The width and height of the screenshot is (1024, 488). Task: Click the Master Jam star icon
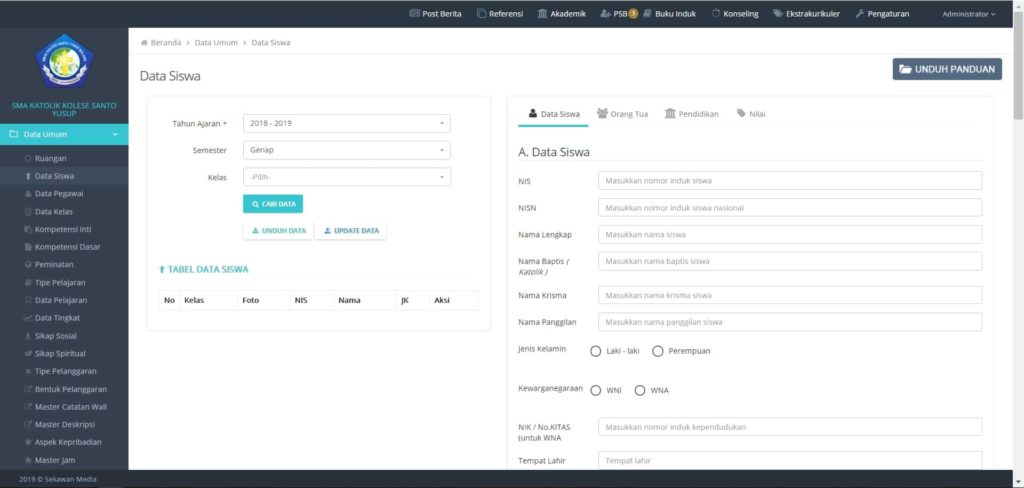point(28,460)
